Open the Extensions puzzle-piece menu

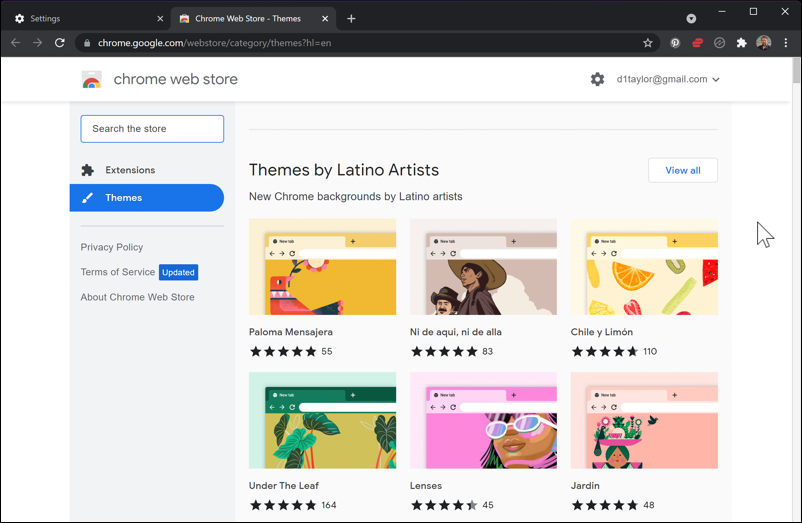pyautogui.click(x=742, y=43)
